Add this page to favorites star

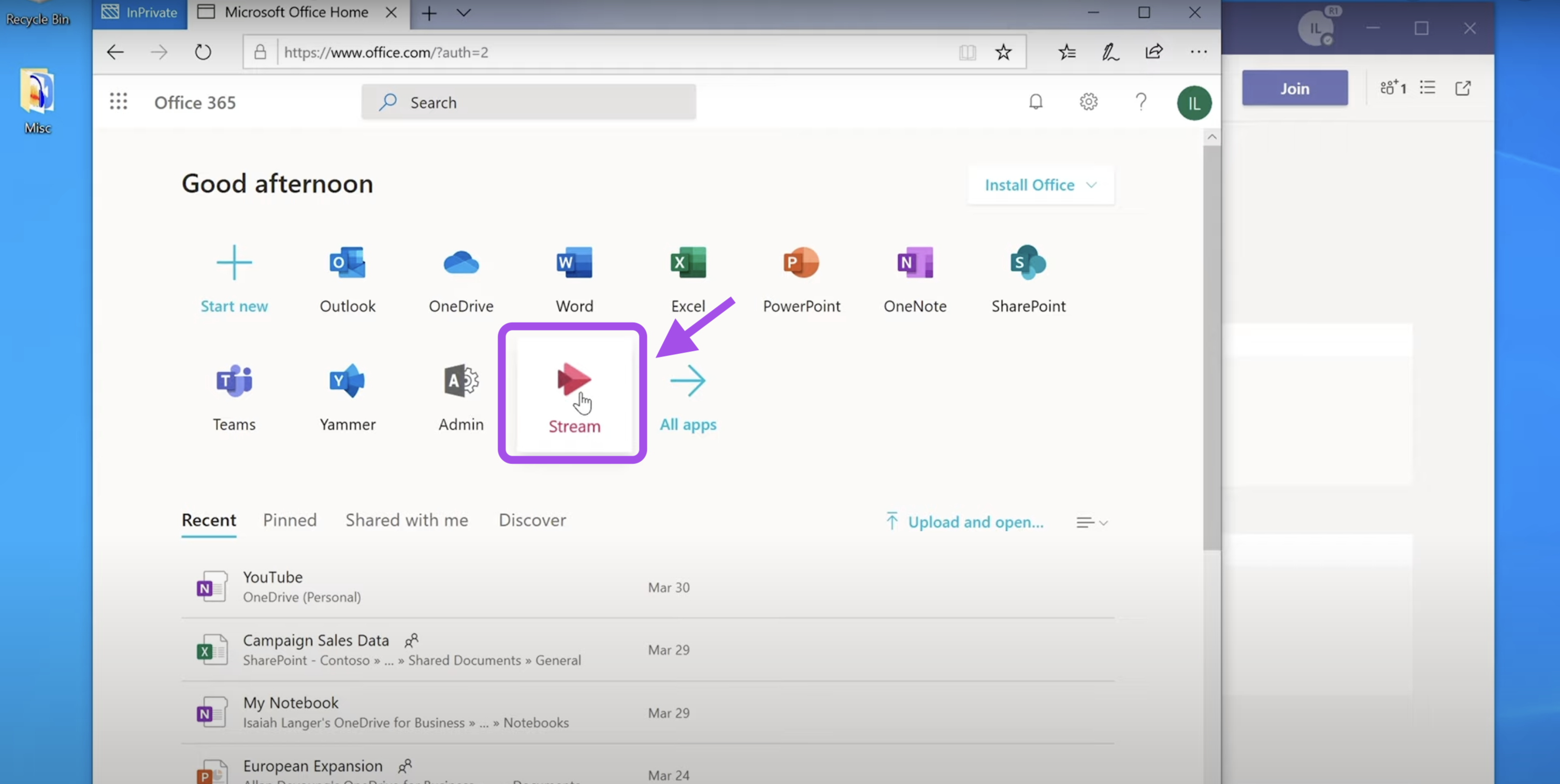point(1003,52)
